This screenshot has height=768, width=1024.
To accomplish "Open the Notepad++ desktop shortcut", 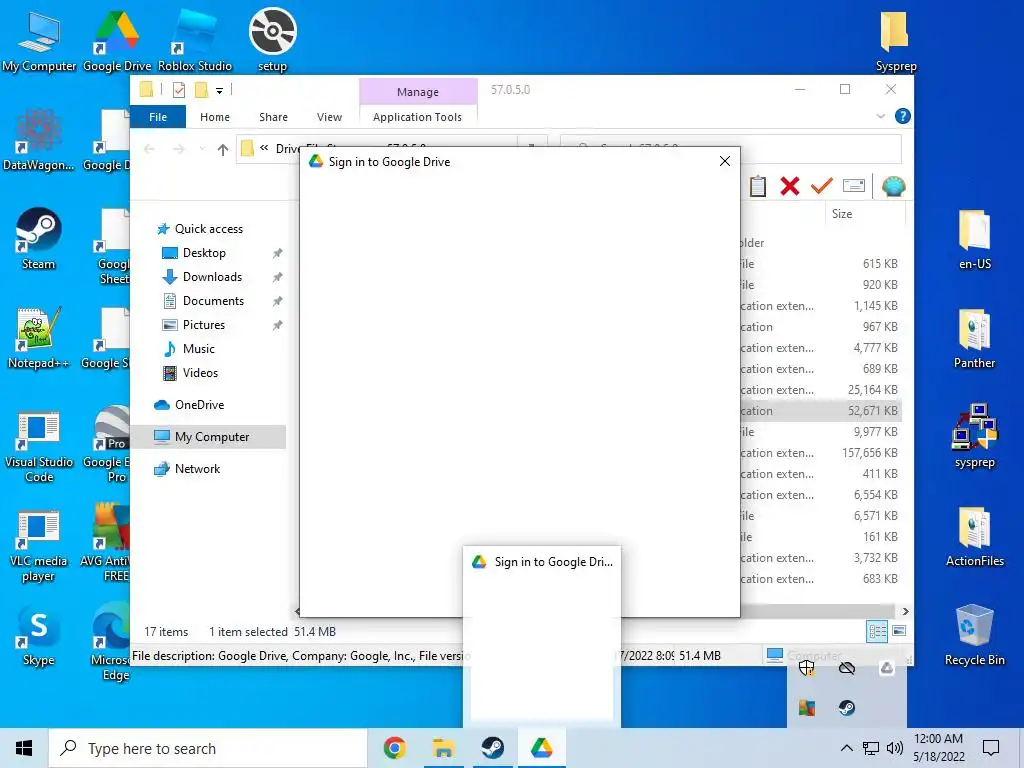I will [39, 338].
